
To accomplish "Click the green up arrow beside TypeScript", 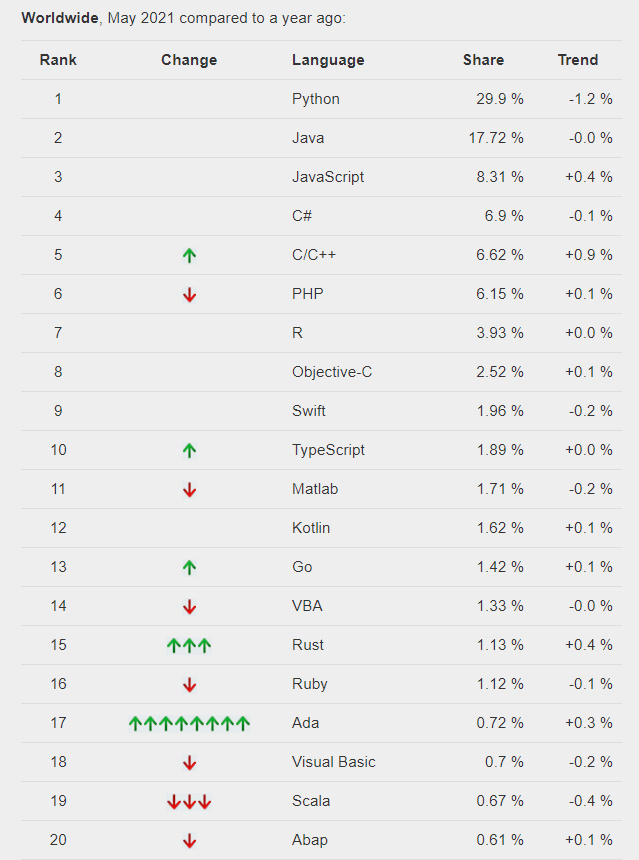I will pos(189,450).
